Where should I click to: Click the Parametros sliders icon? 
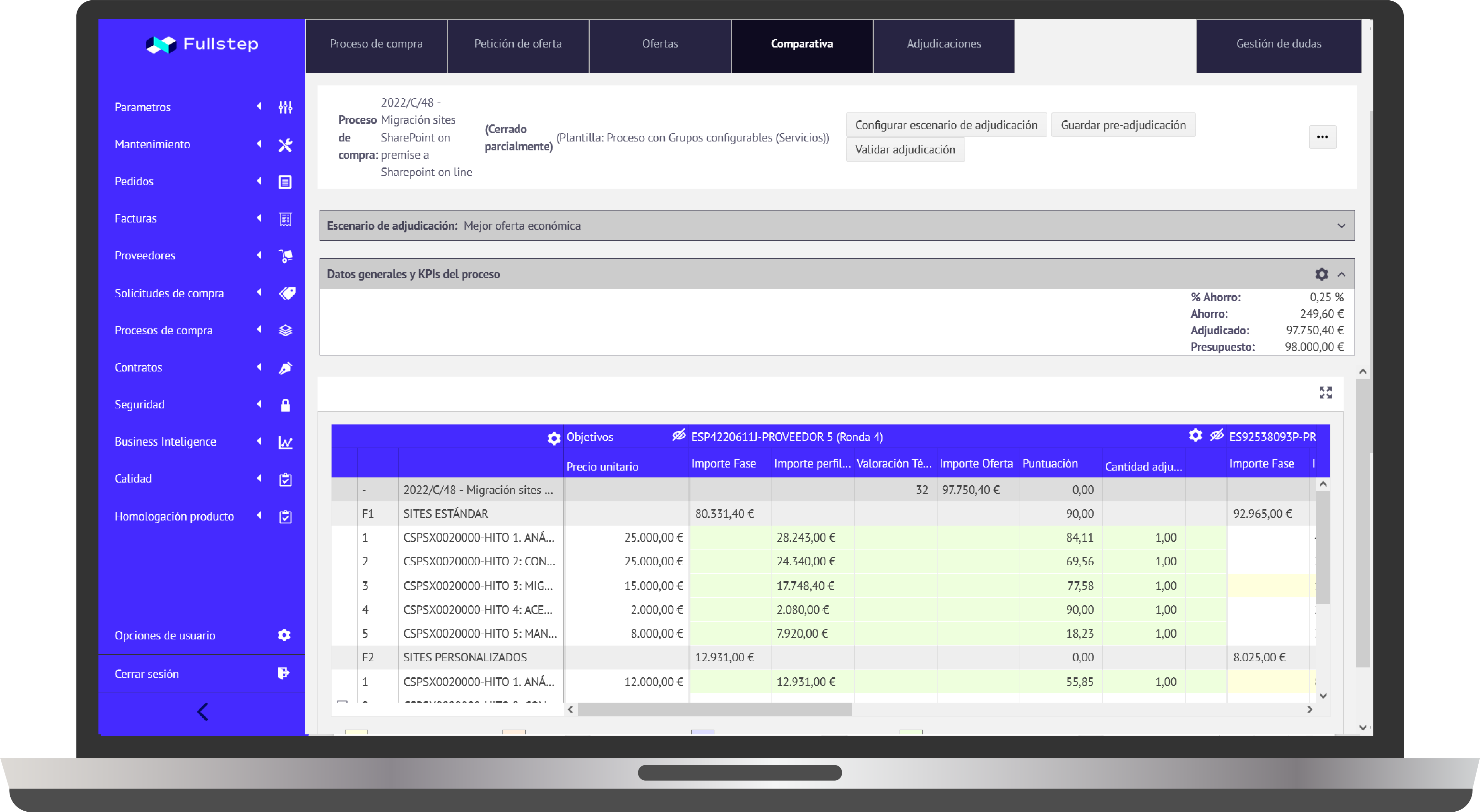point(285,107)
